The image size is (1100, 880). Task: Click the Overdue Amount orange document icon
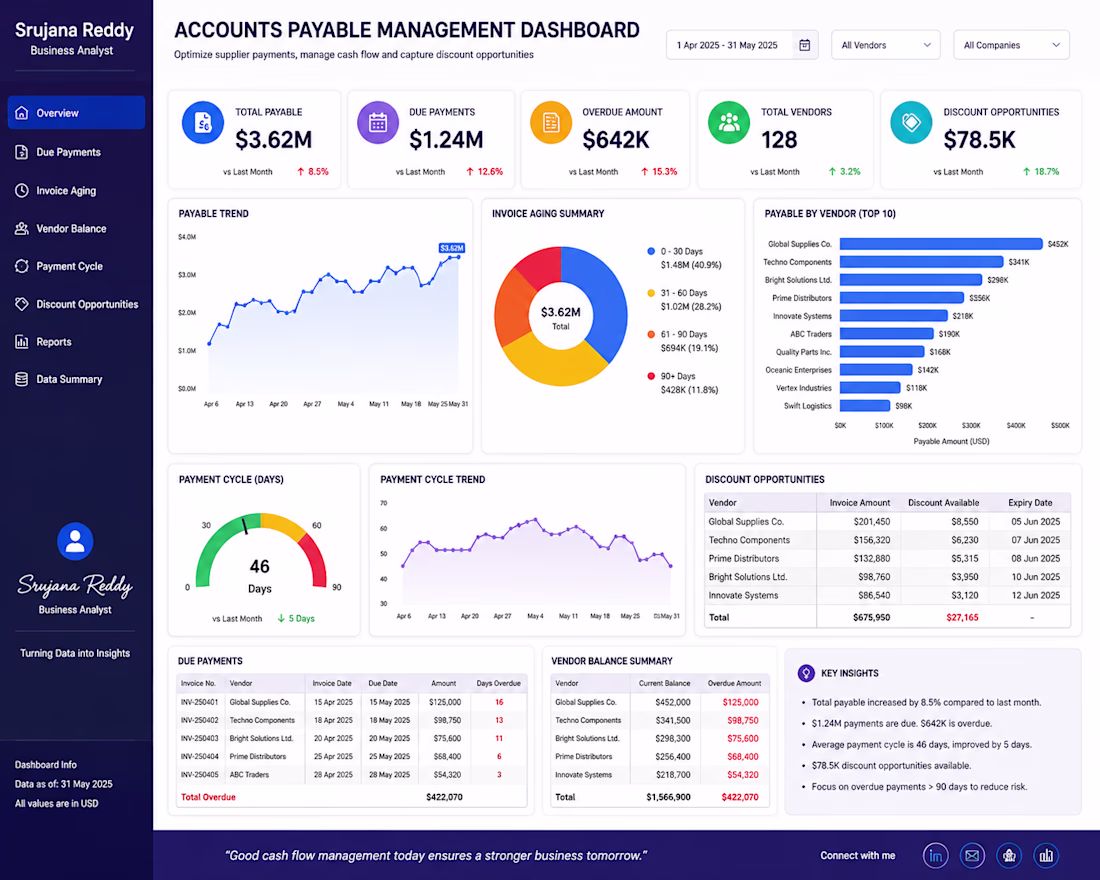pyautogui.click(x=551, y=123)
